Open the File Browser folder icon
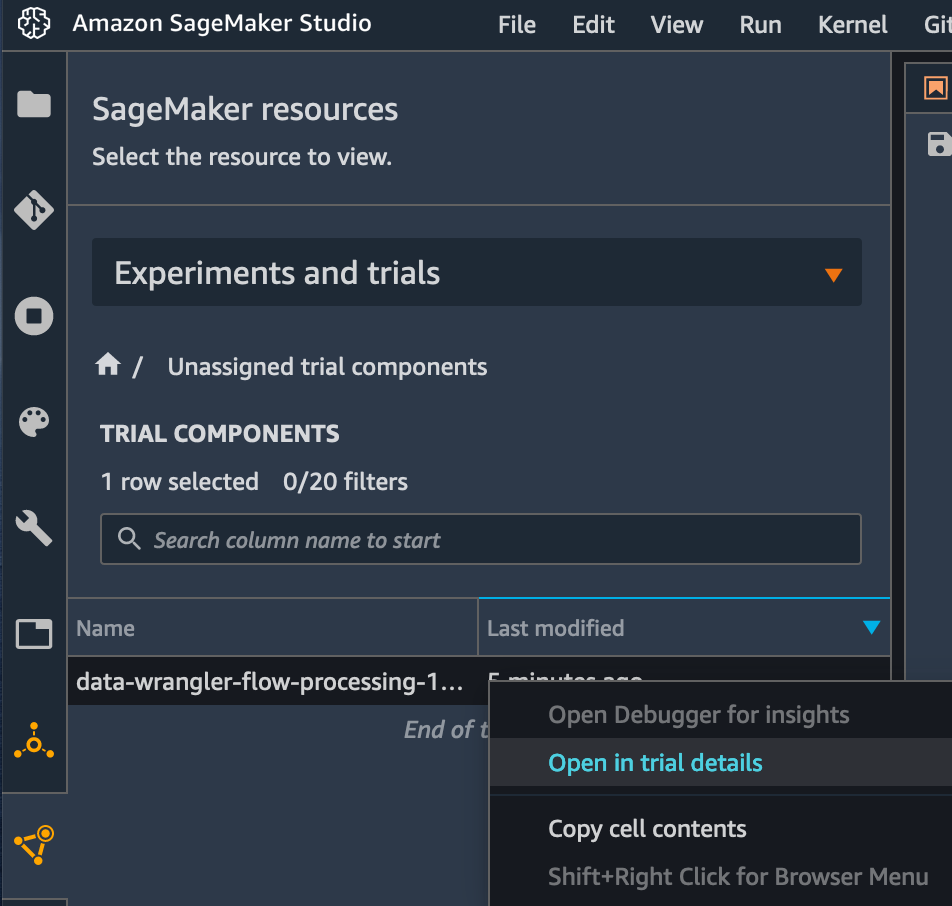 pos(34,104)
